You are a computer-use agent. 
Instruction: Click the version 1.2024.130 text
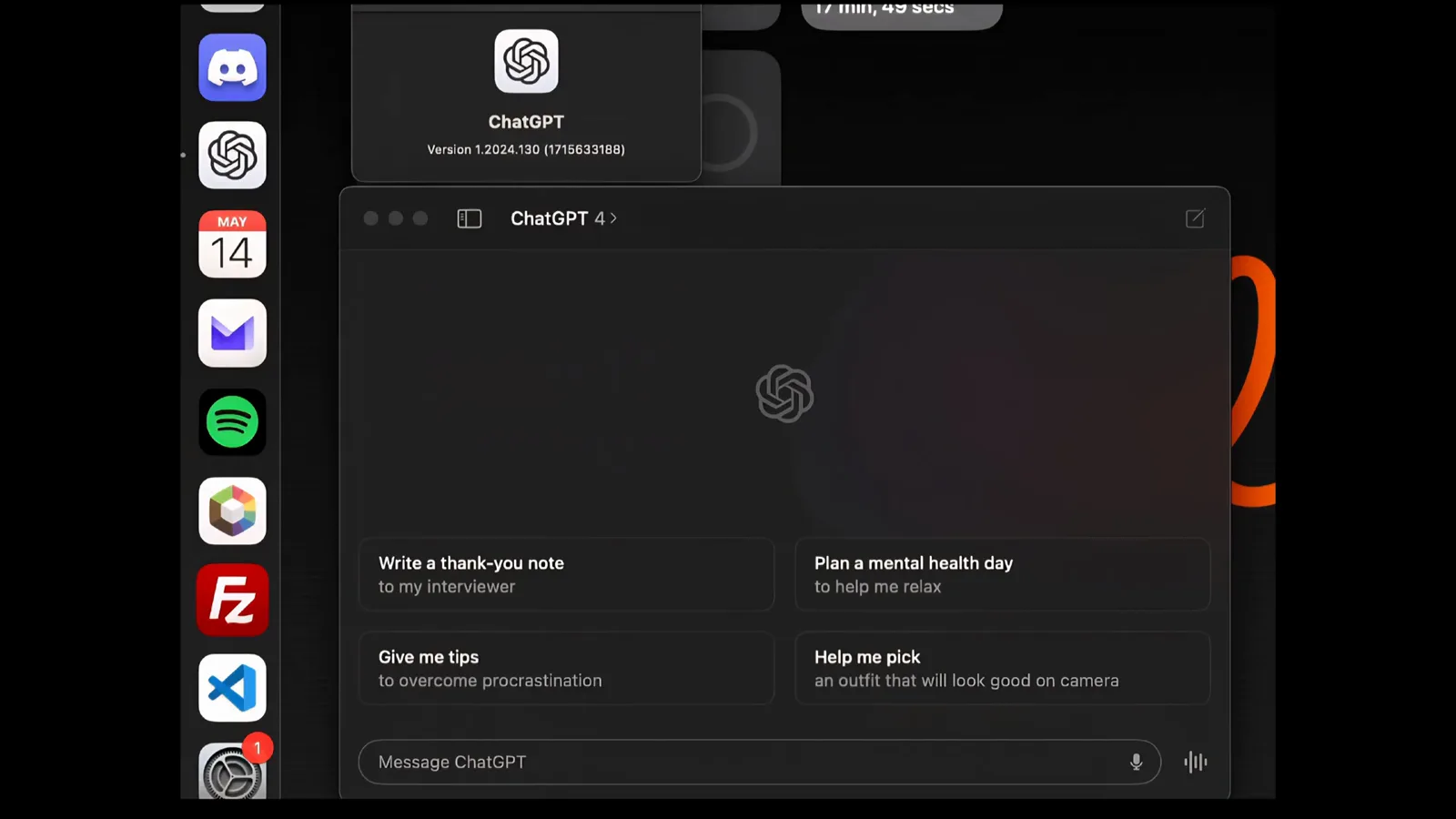click(x=526, y=149)
